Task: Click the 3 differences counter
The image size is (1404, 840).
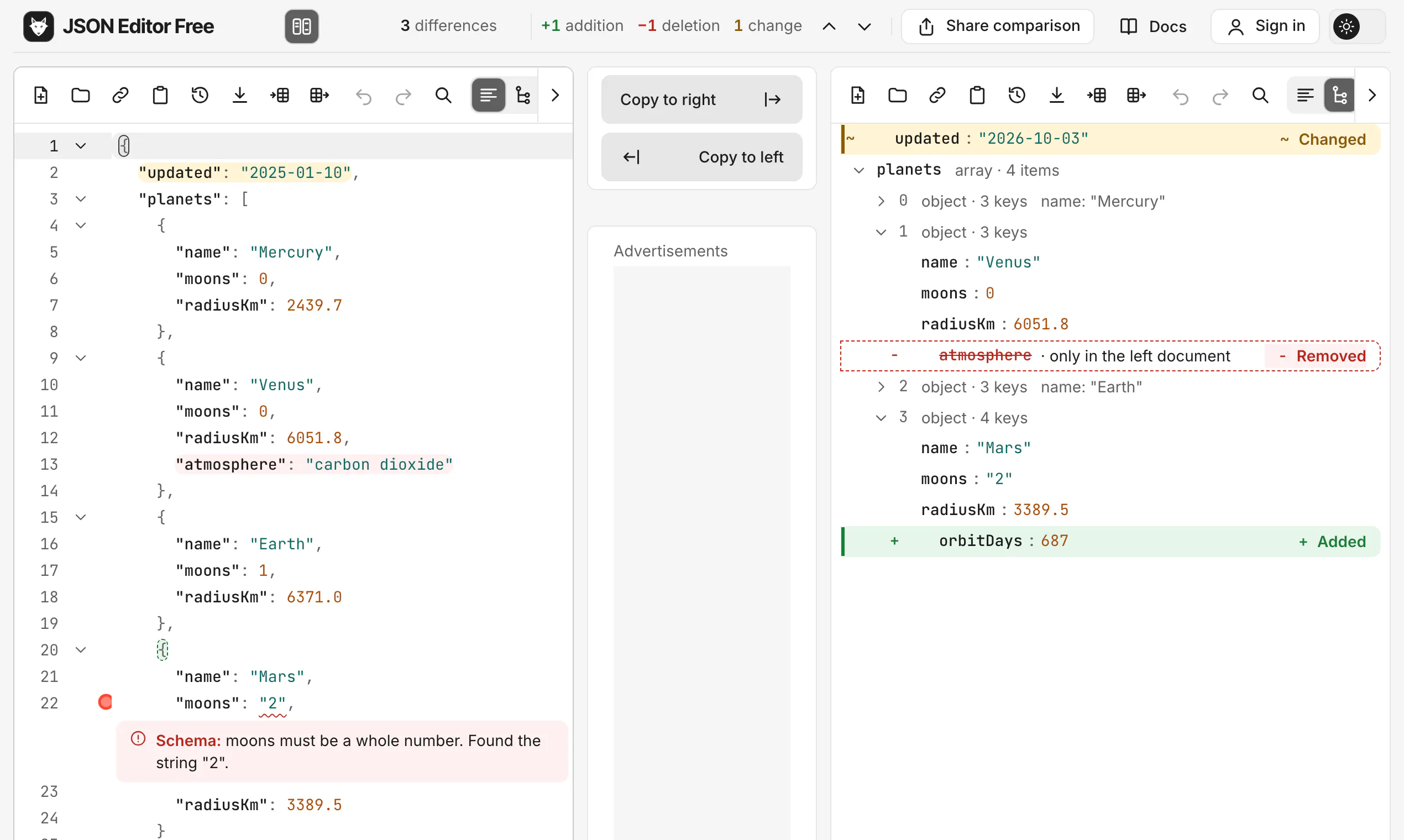Action: tap(448, 26)
